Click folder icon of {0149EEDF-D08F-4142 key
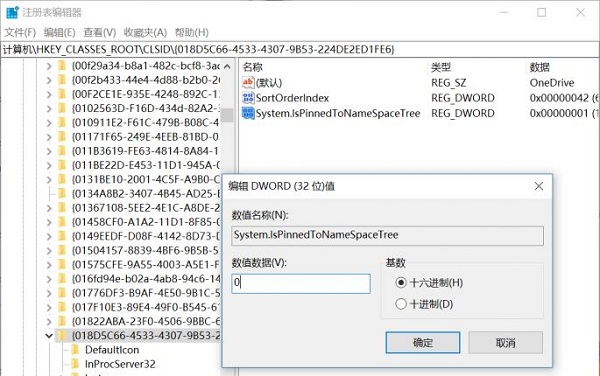The height and width of the screenshot is (376, 600). 62,236
